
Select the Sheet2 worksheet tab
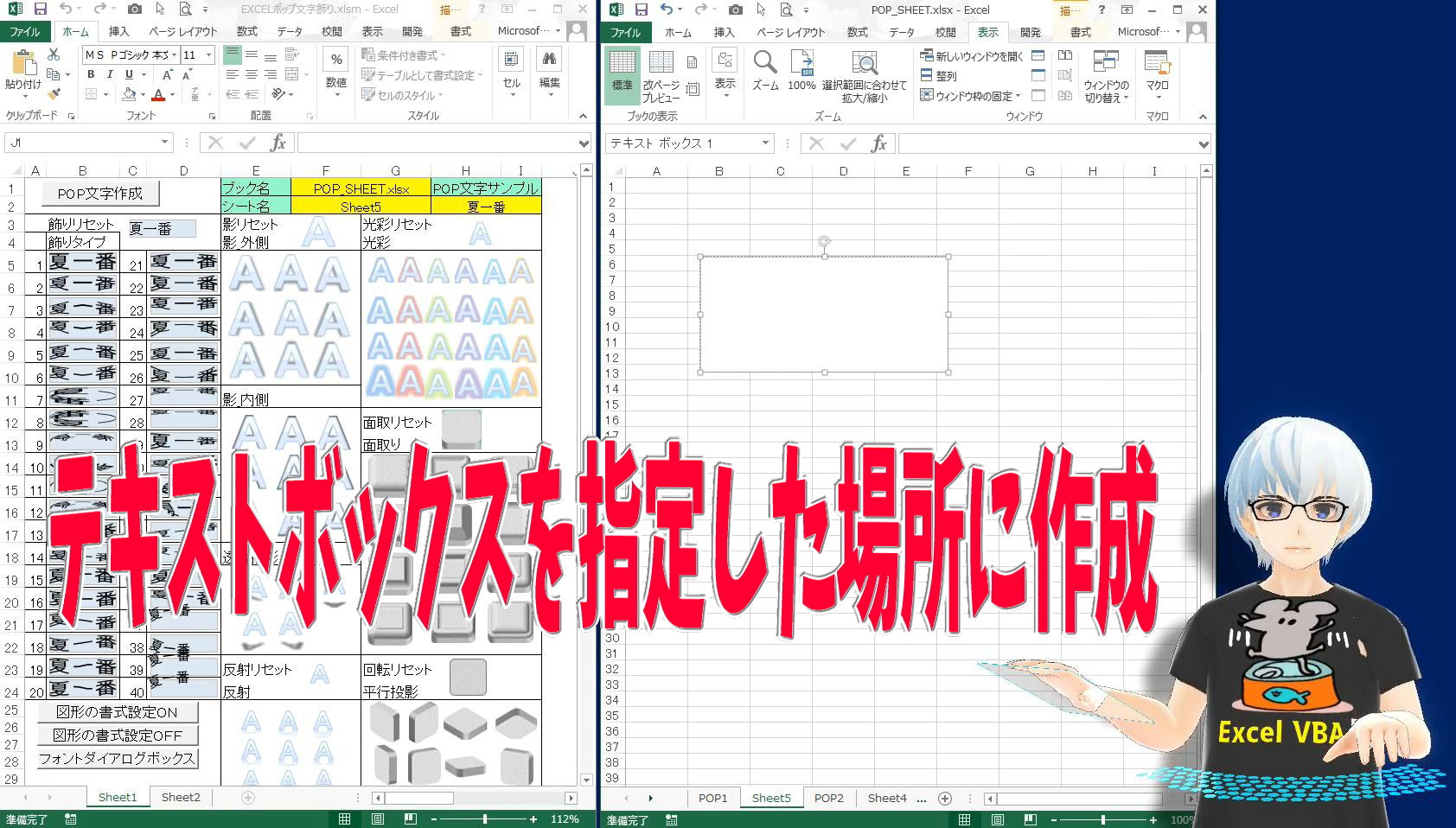tap(180, 797)
